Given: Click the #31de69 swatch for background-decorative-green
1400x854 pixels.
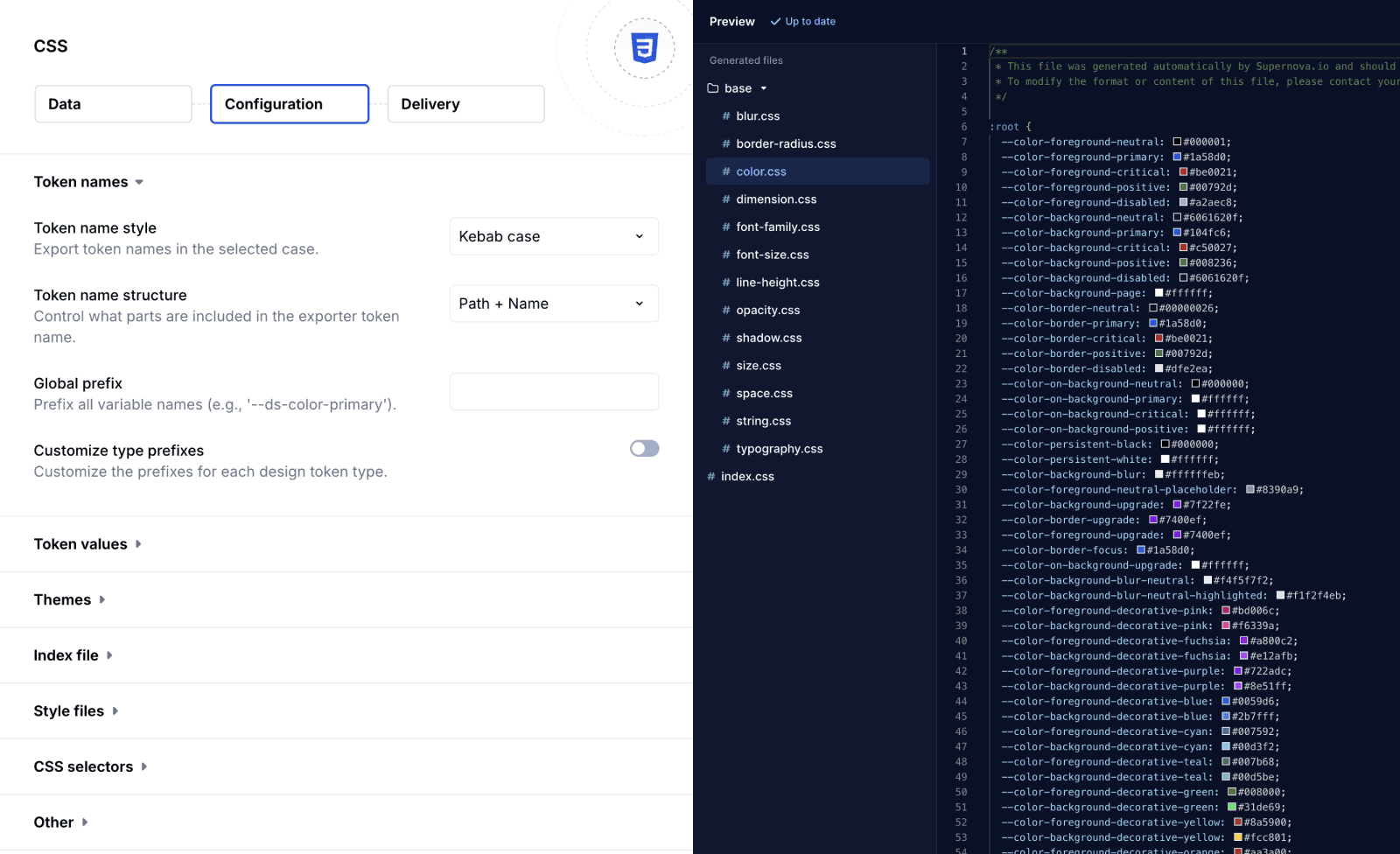Looking at the screenshot, I should (x=1232, y=808).
